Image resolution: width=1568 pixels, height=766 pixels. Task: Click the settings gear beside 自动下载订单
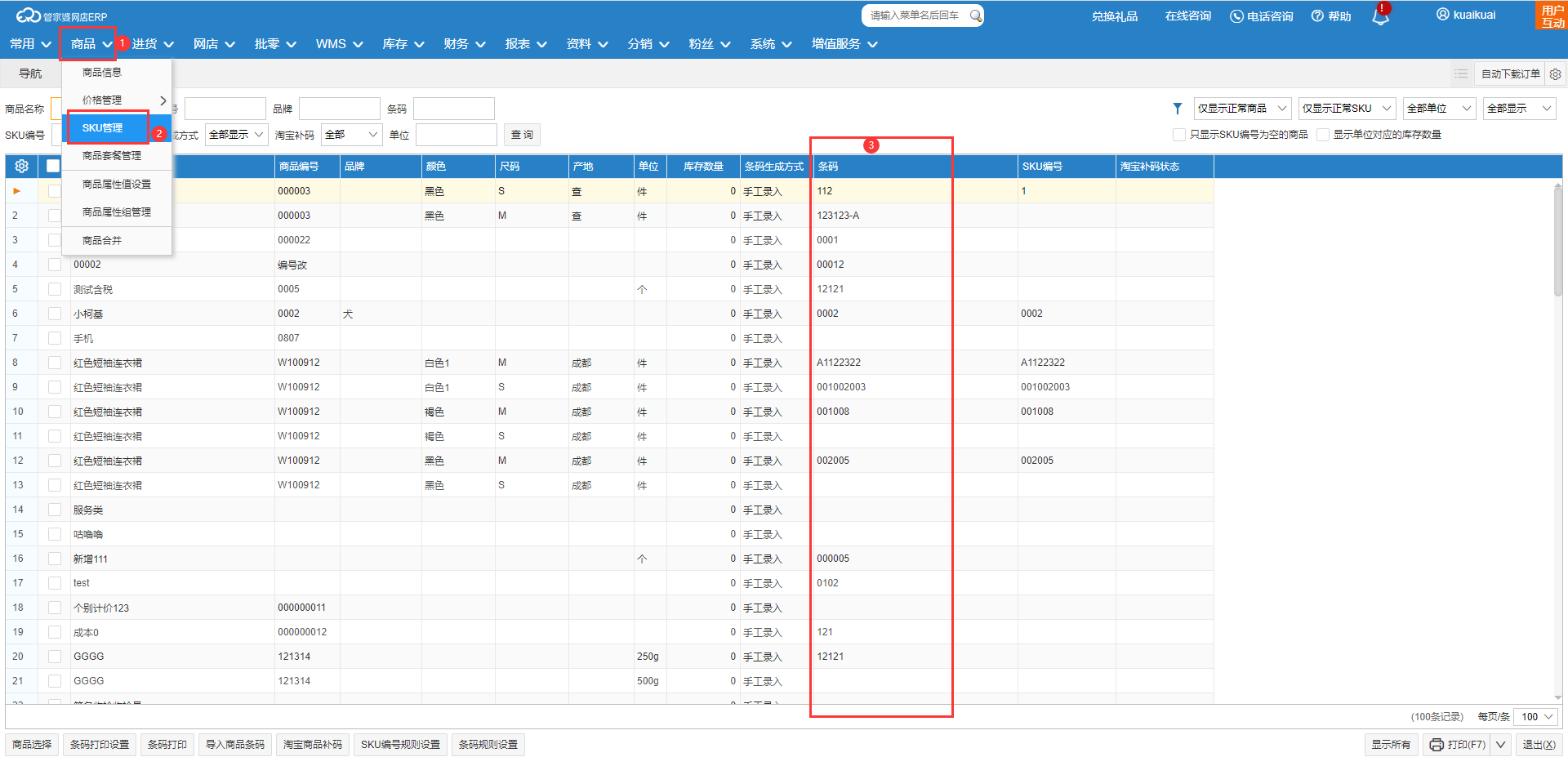tap(1555, 74)
